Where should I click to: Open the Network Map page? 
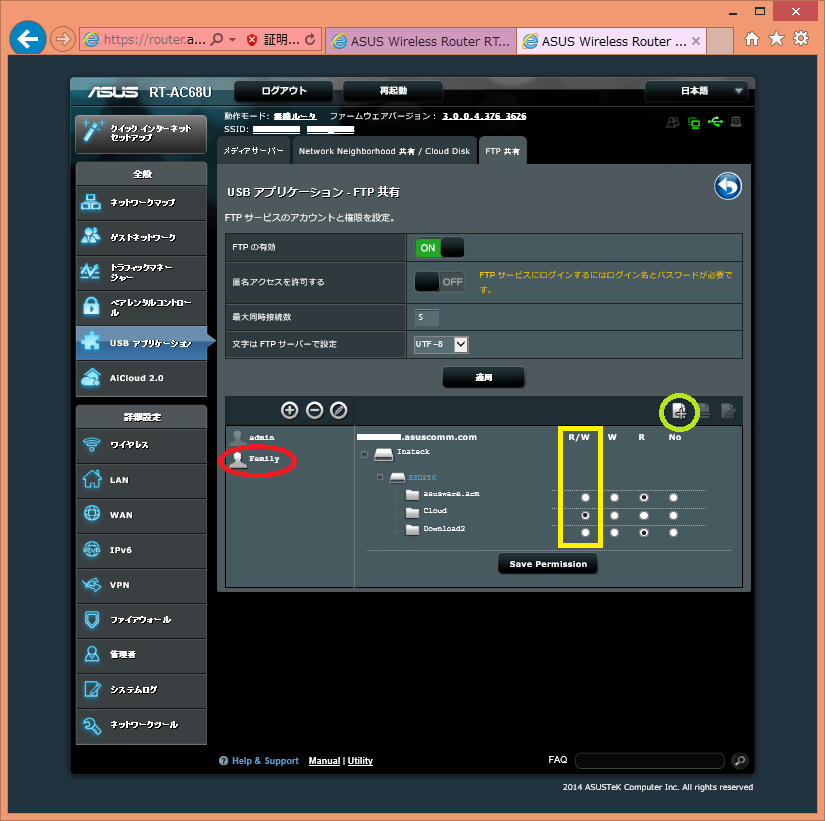[141, 203]
